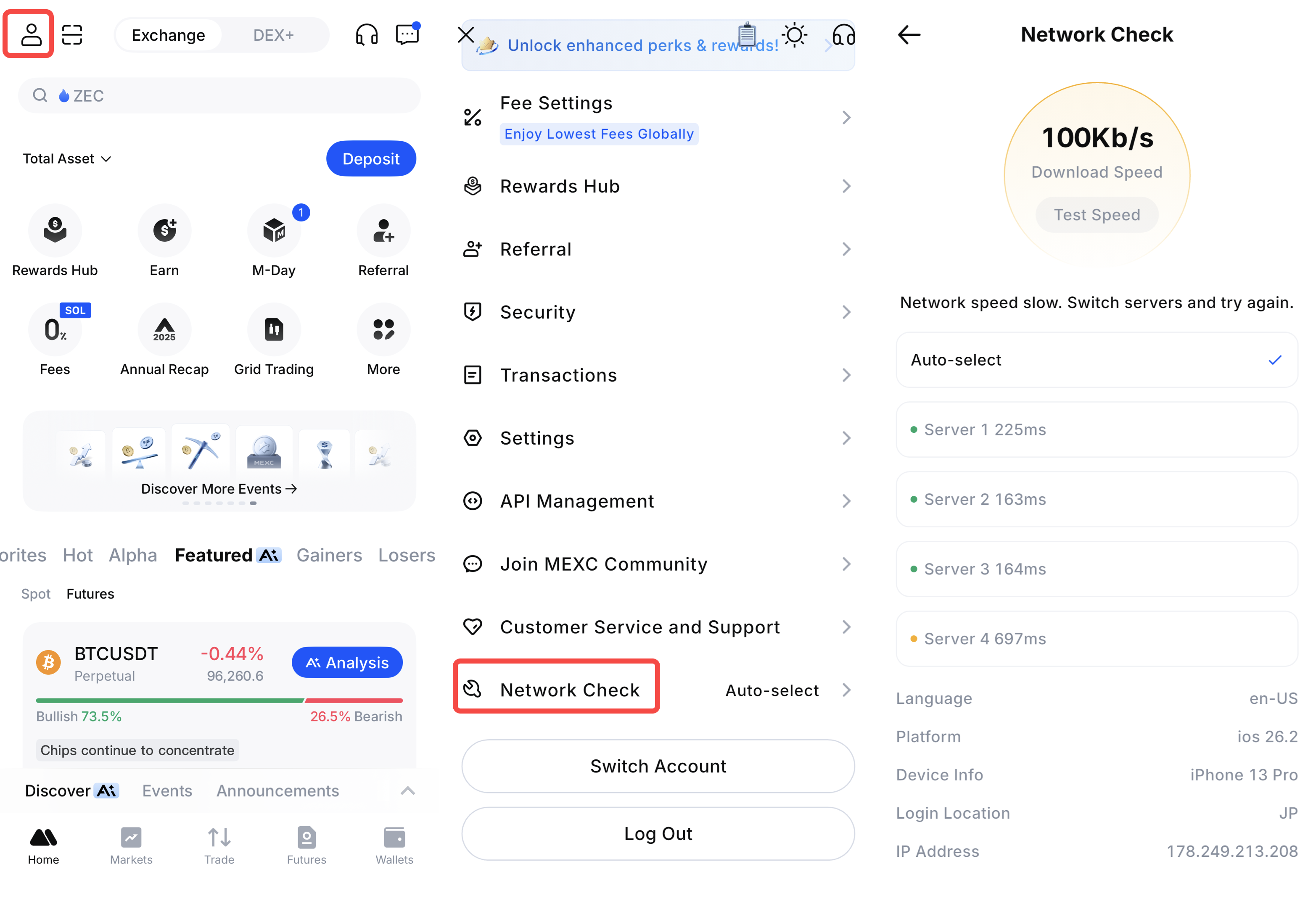Screen dimensions: 1316x906
Task: Toggle the light theme sun icon
Action: 794,35
